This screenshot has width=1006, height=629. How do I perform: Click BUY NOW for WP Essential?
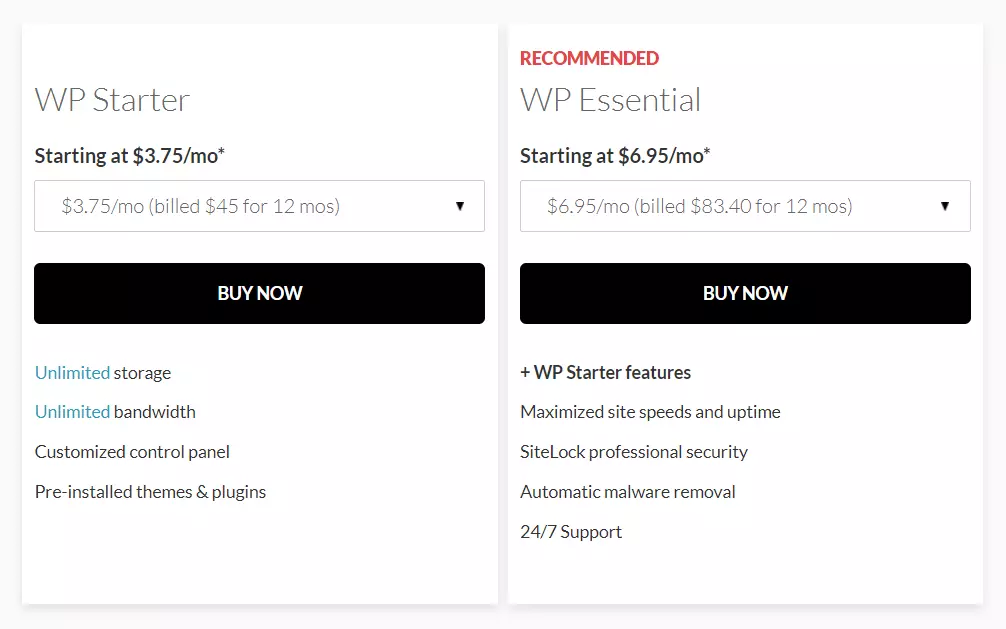point(744,293)
